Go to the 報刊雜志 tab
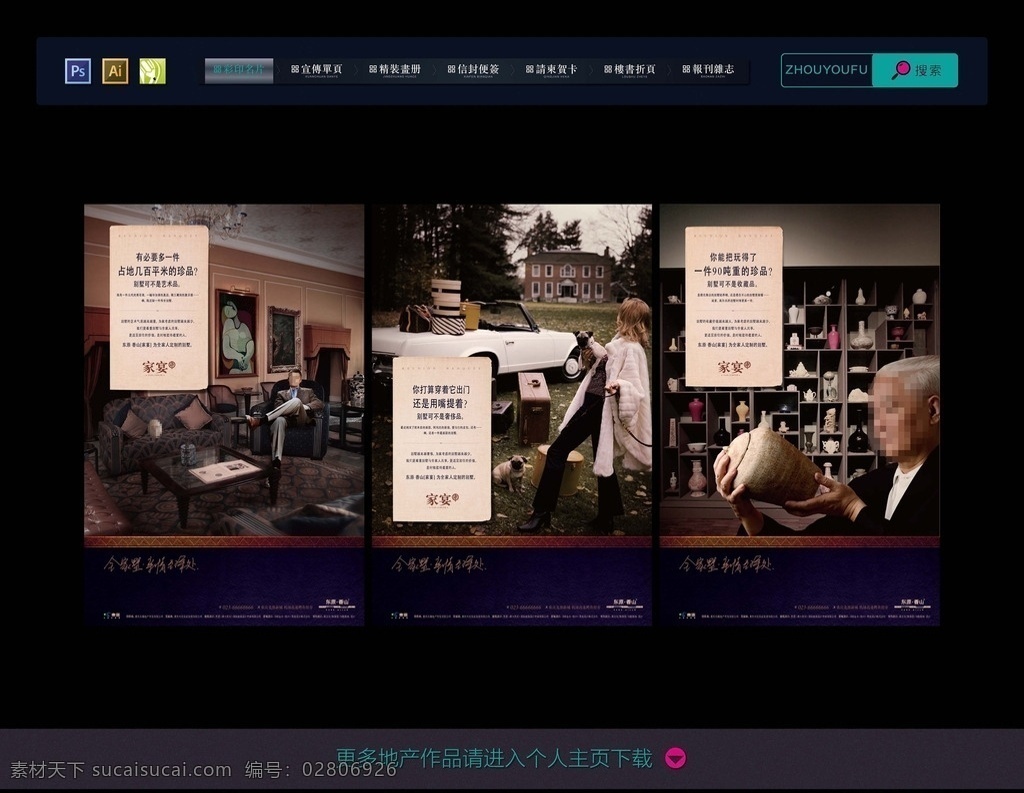 [709, 70]
